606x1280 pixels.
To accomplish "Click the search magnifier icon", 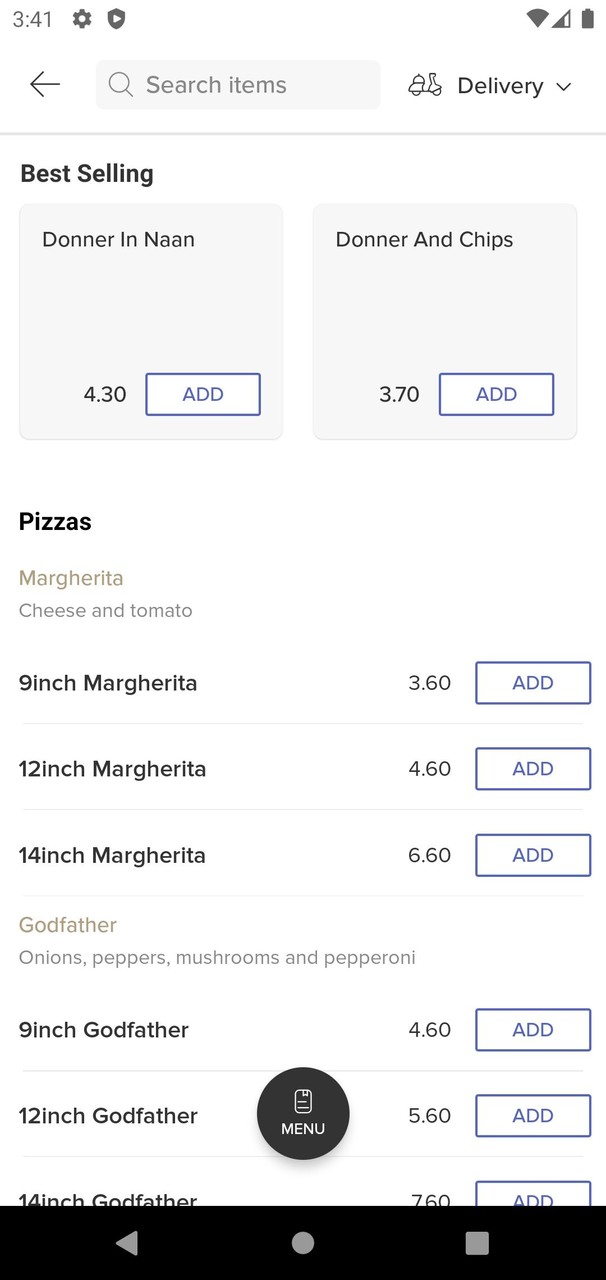I will coord(120,85).
